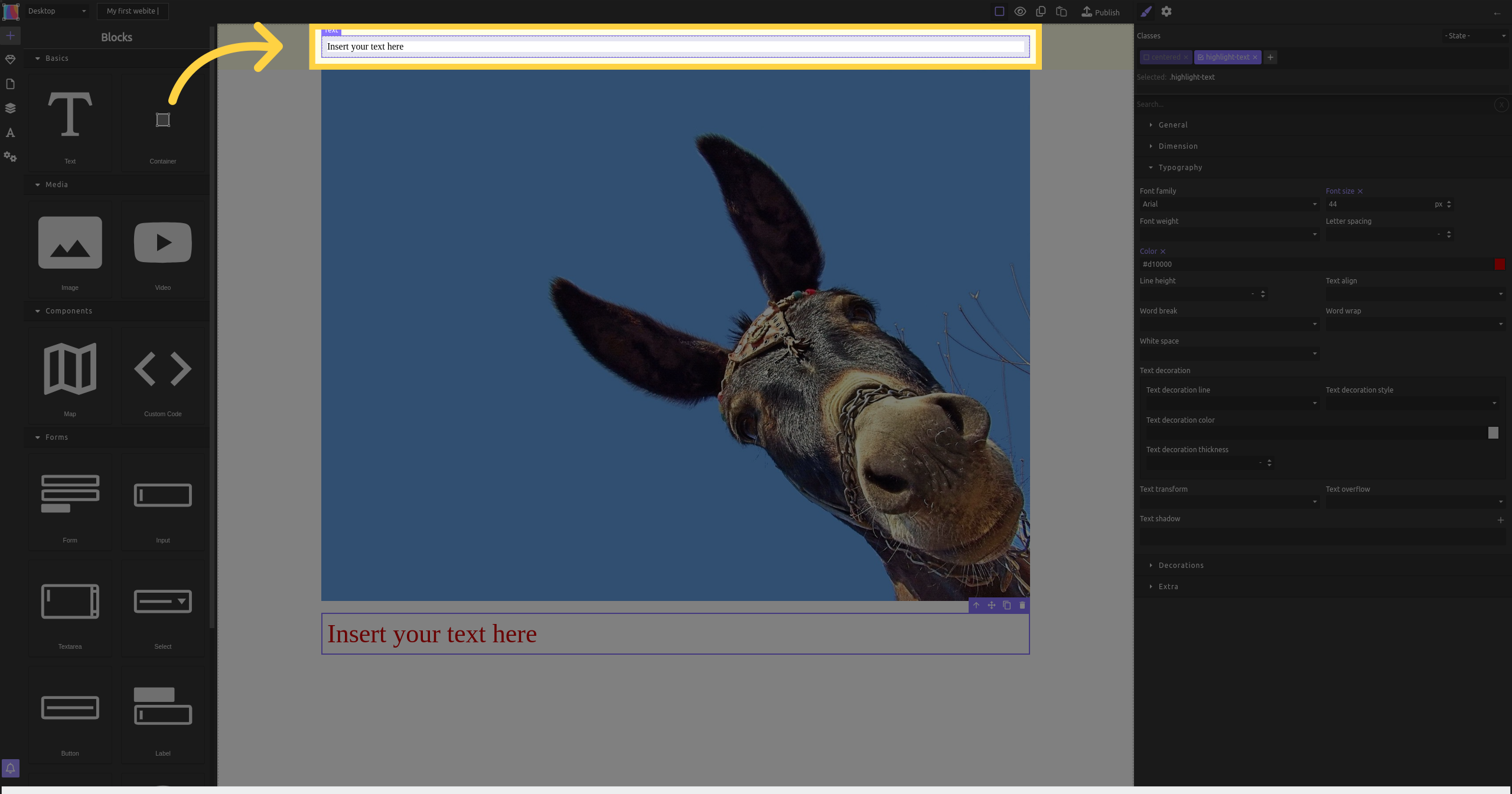Viewport: 1512px width, 794px height.
Task: Open the Traits settings gear icon
Action: (x=1166, y=12)
